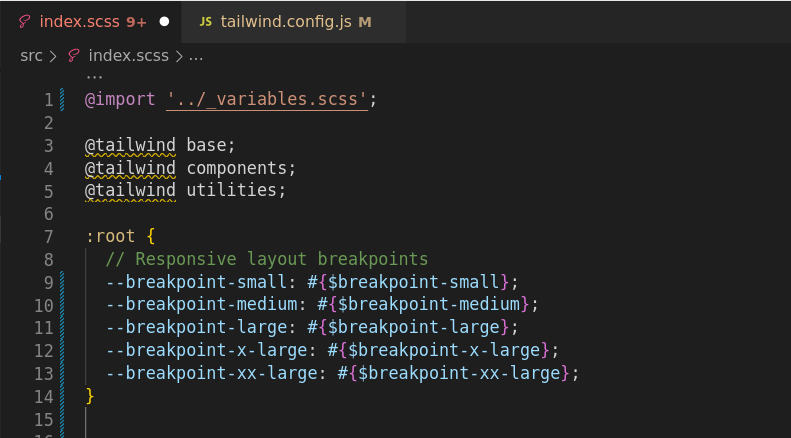Click the --breakpoint-medium property on line 10
Screen dimensions: 791x438
tap(201, 304)
